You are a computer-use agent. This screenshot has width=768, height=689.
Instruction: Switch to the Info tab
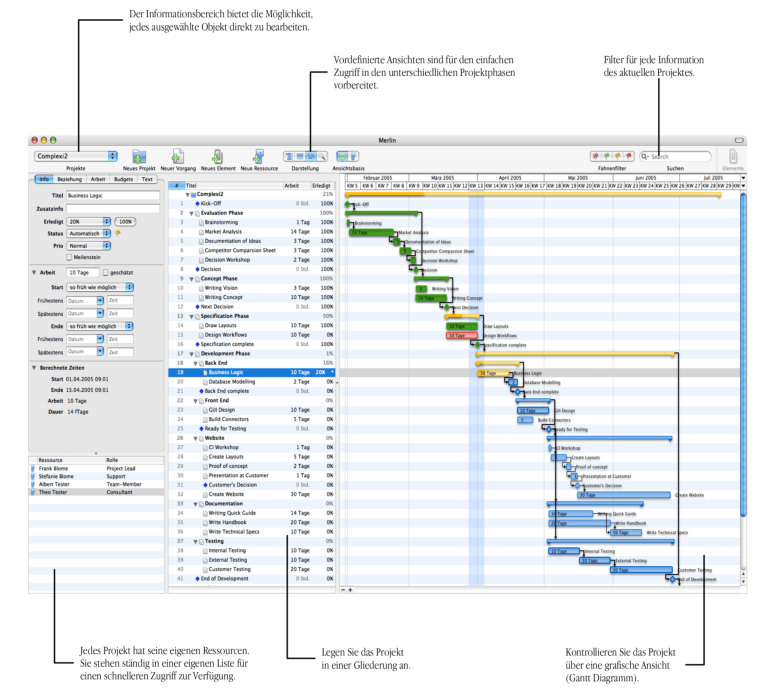44,179
